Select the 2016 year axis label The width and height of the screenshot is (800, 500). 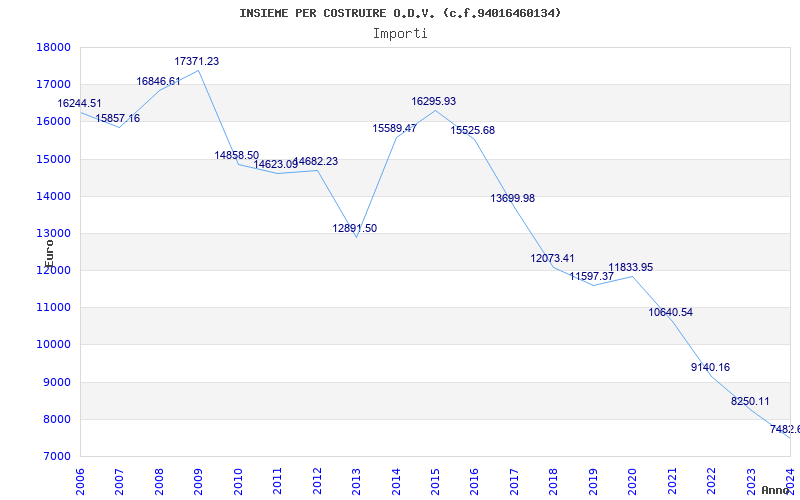point(474,482)
